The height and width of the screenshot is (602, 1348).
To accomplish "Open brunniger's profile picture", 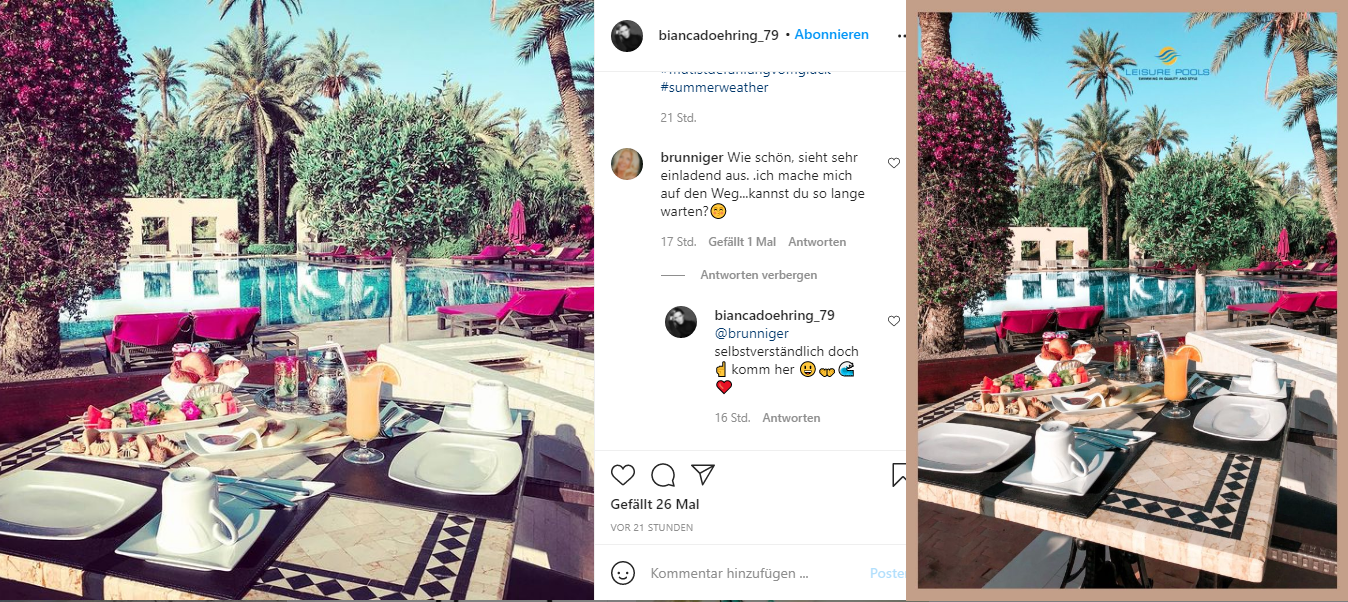I will [627, 163].
